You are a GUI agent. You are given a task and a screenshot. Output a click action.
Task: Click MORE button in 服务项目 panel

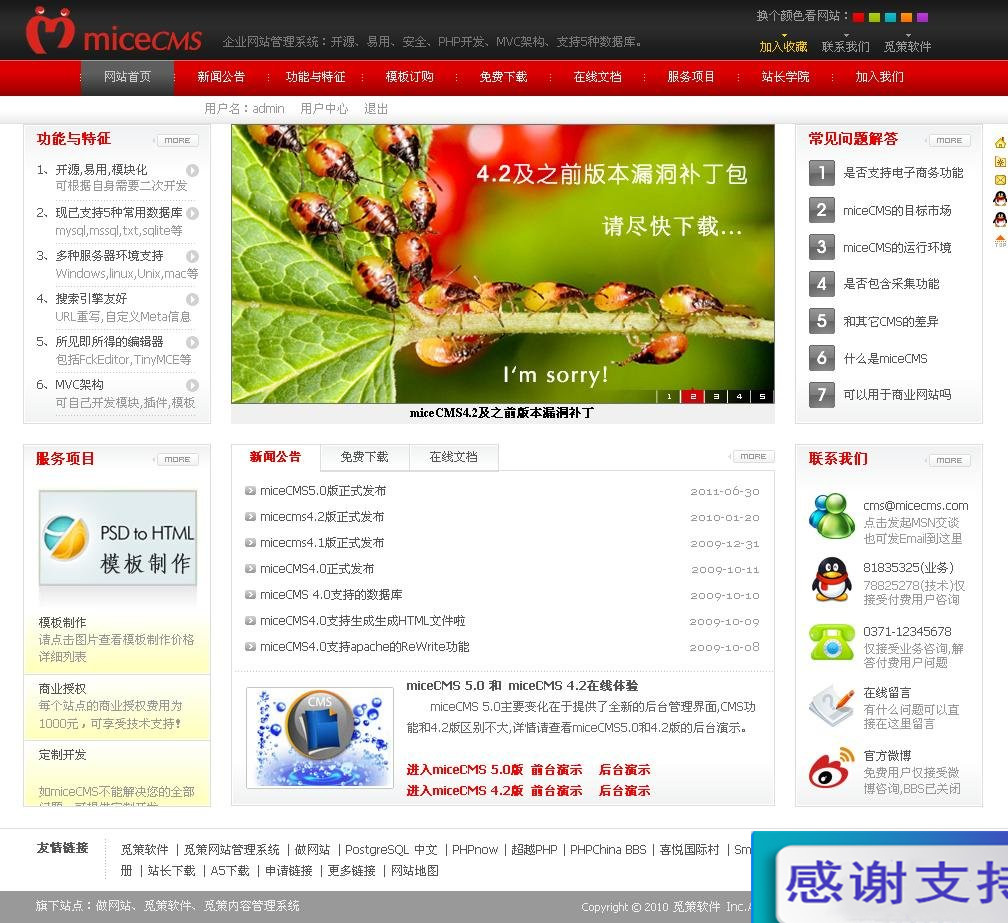176,460
